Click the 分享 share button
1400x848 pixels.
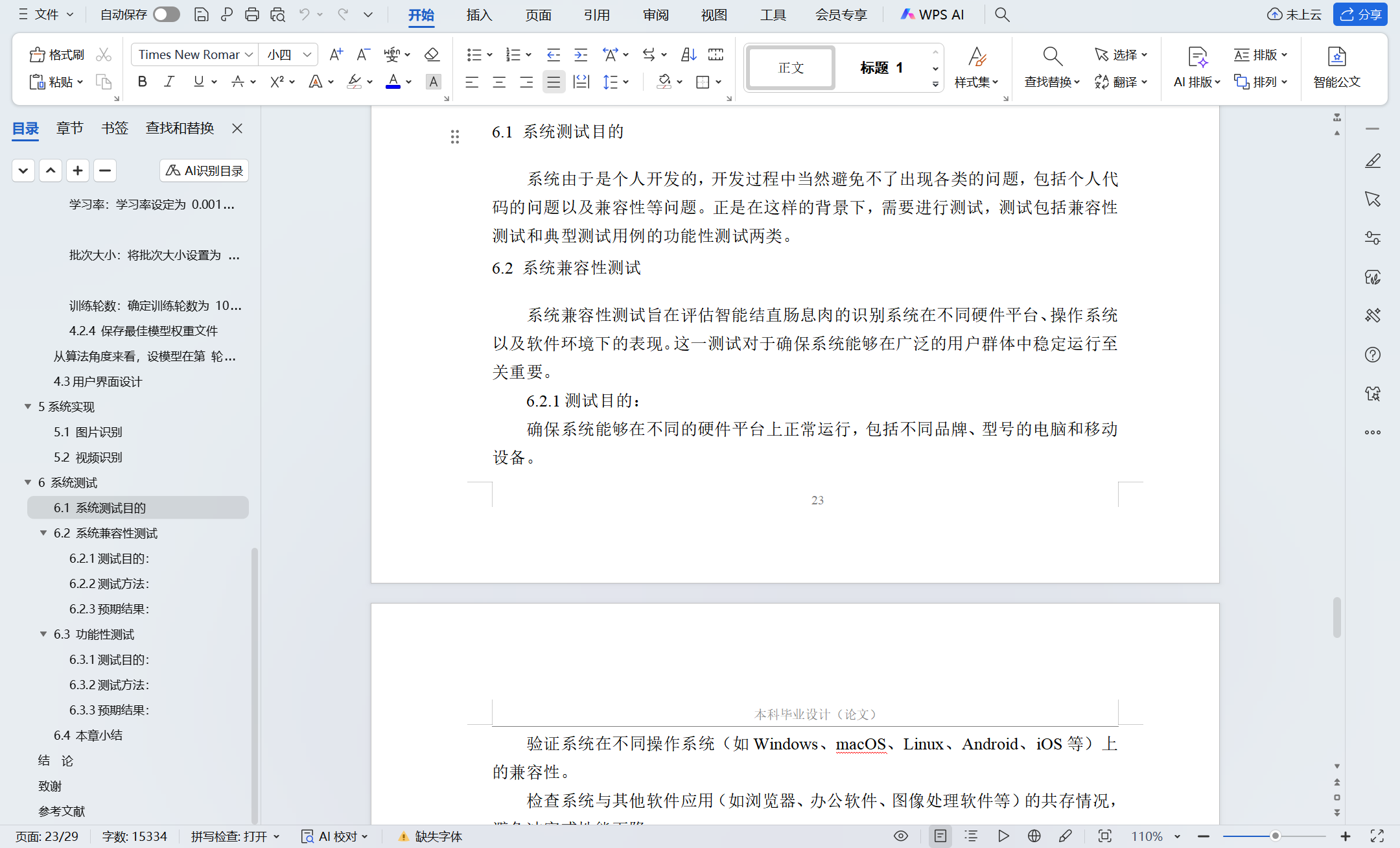click(x=1360, y=14)
